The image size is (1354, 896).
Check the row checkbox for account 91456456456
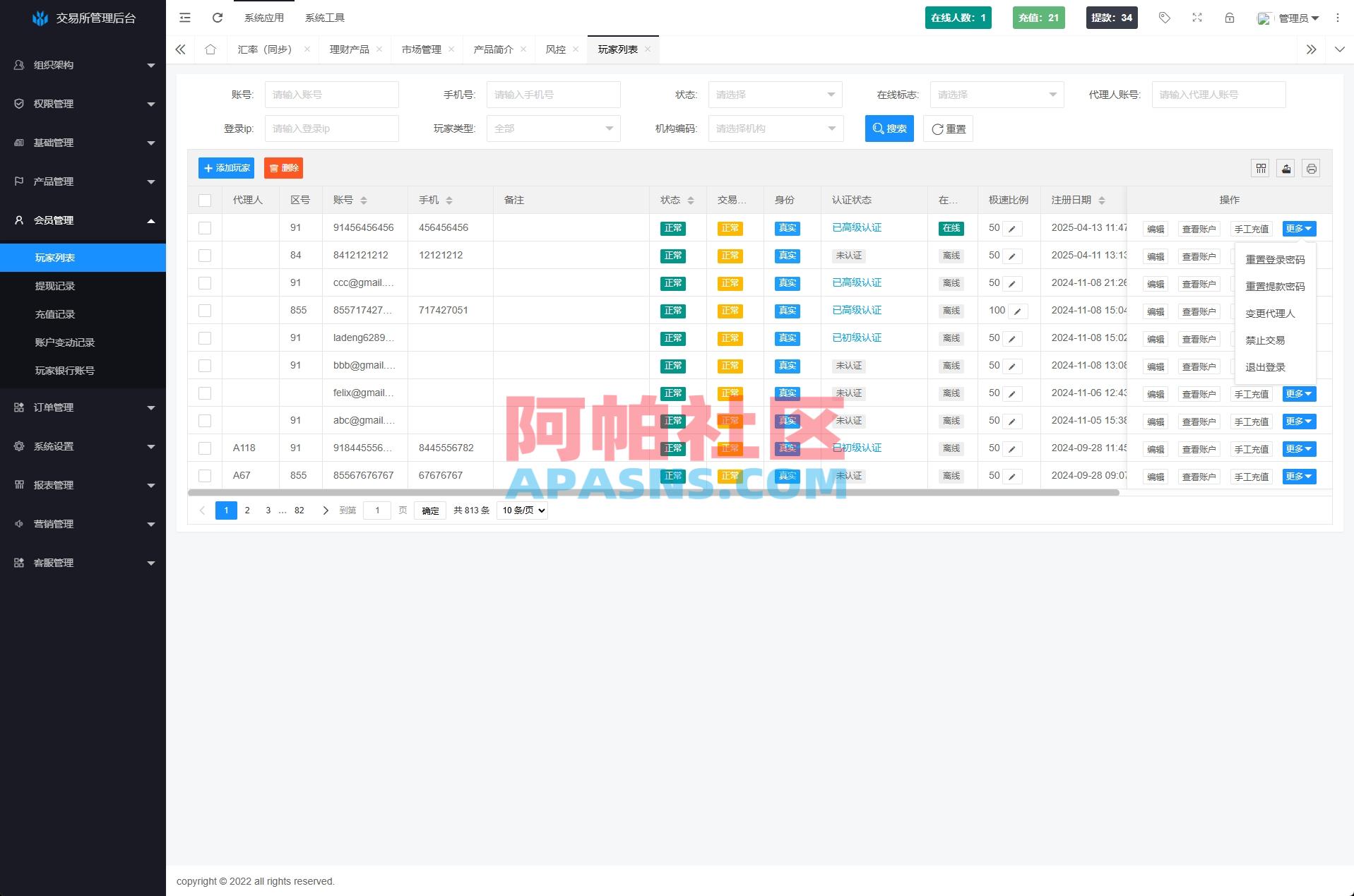205,227
